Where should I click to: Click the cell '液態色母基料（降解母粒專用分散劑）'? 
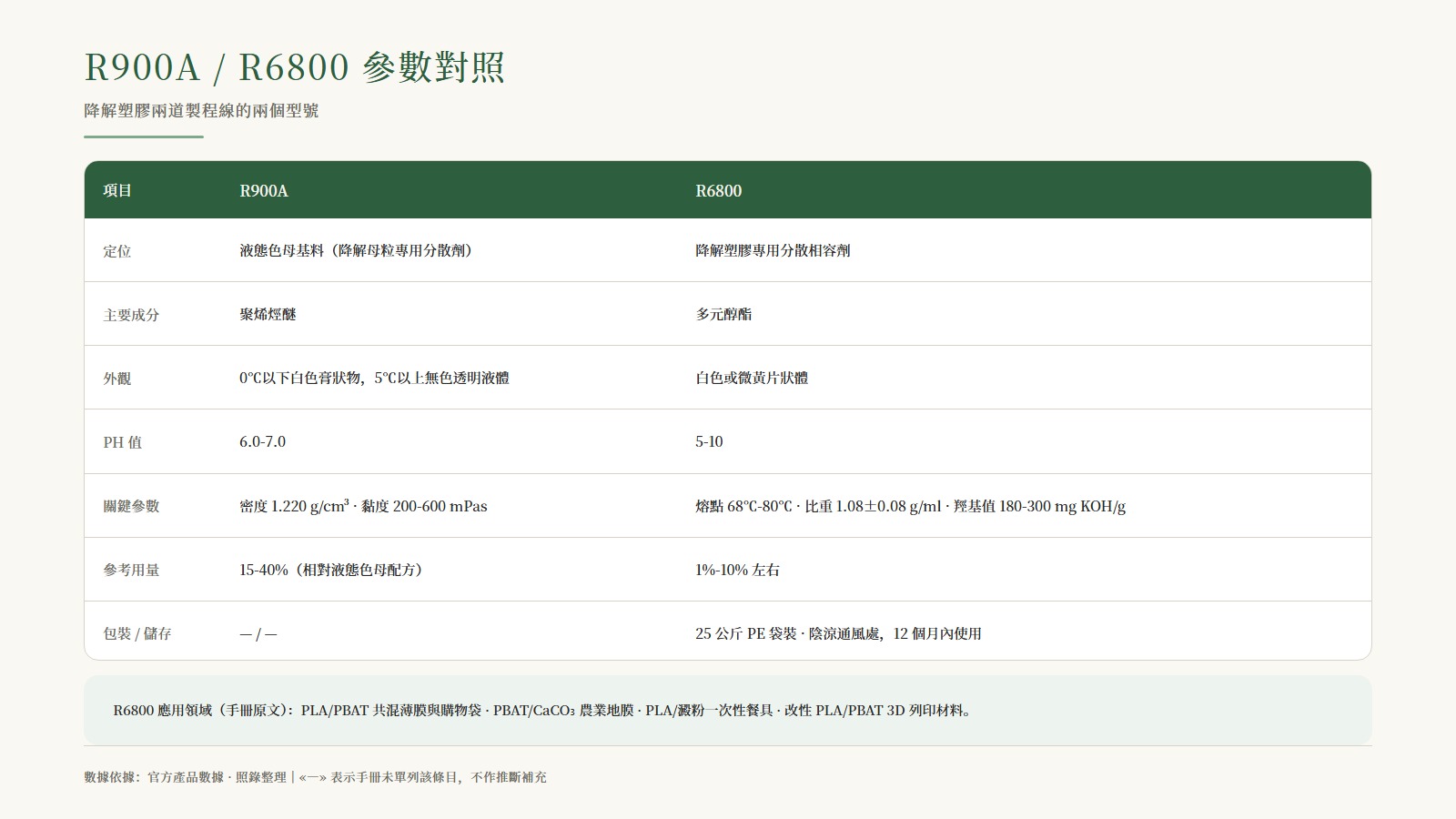click(356, 250)
